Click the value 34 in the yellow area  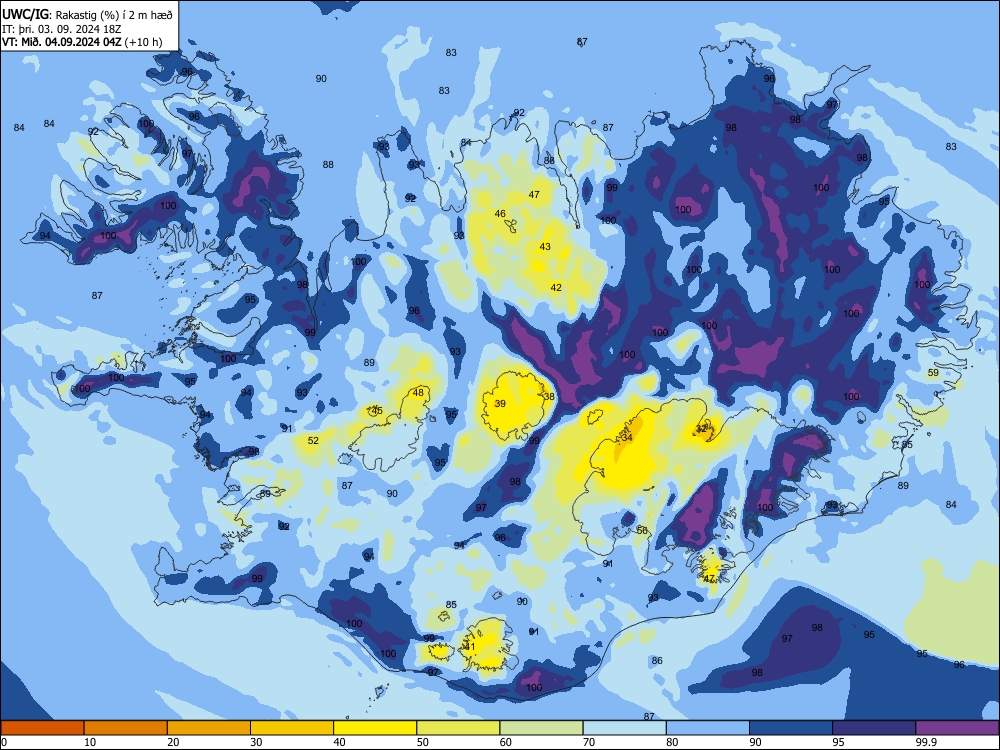tap(627, 438)
